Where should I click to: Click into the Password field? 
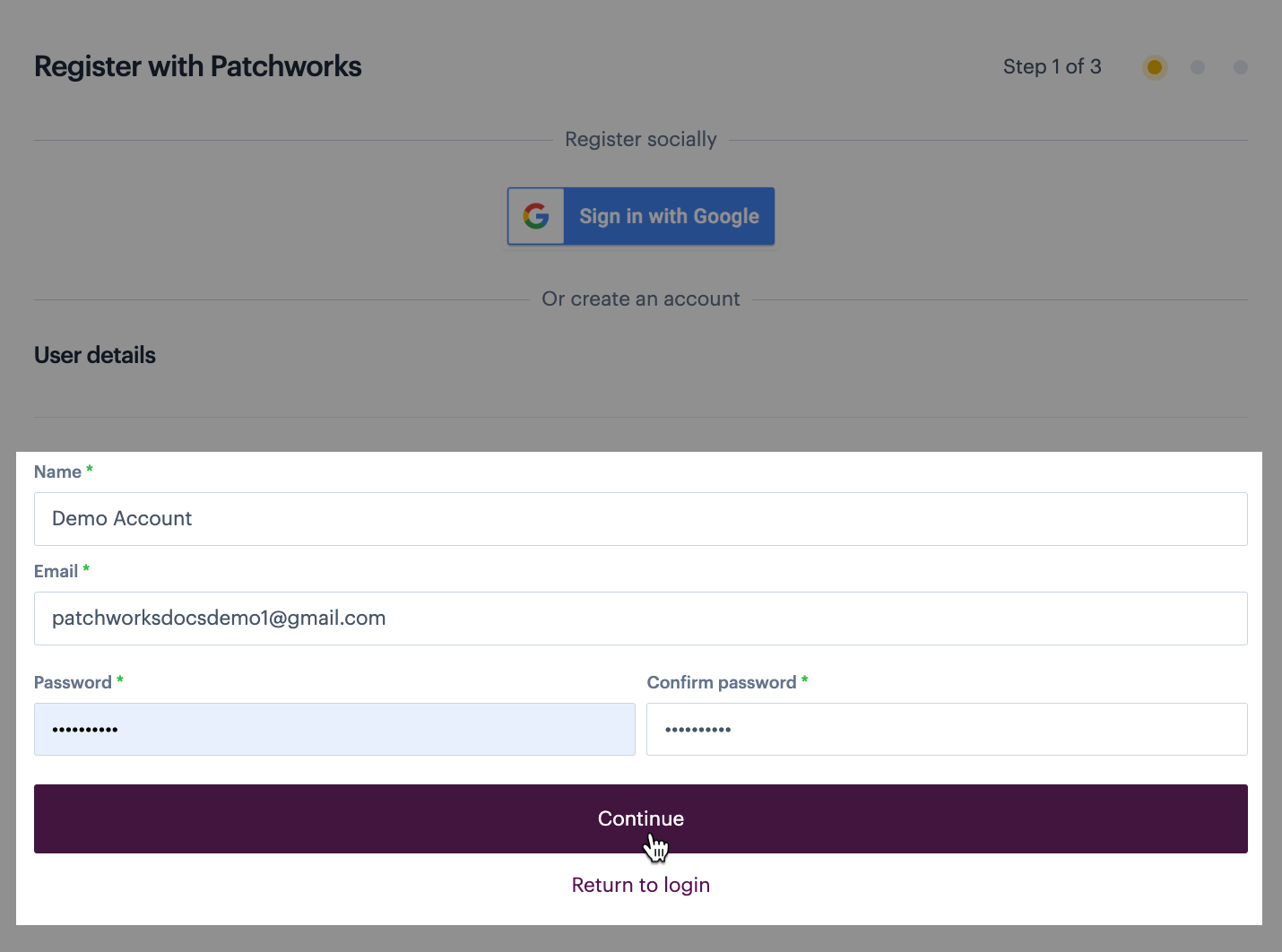(334, 729)
